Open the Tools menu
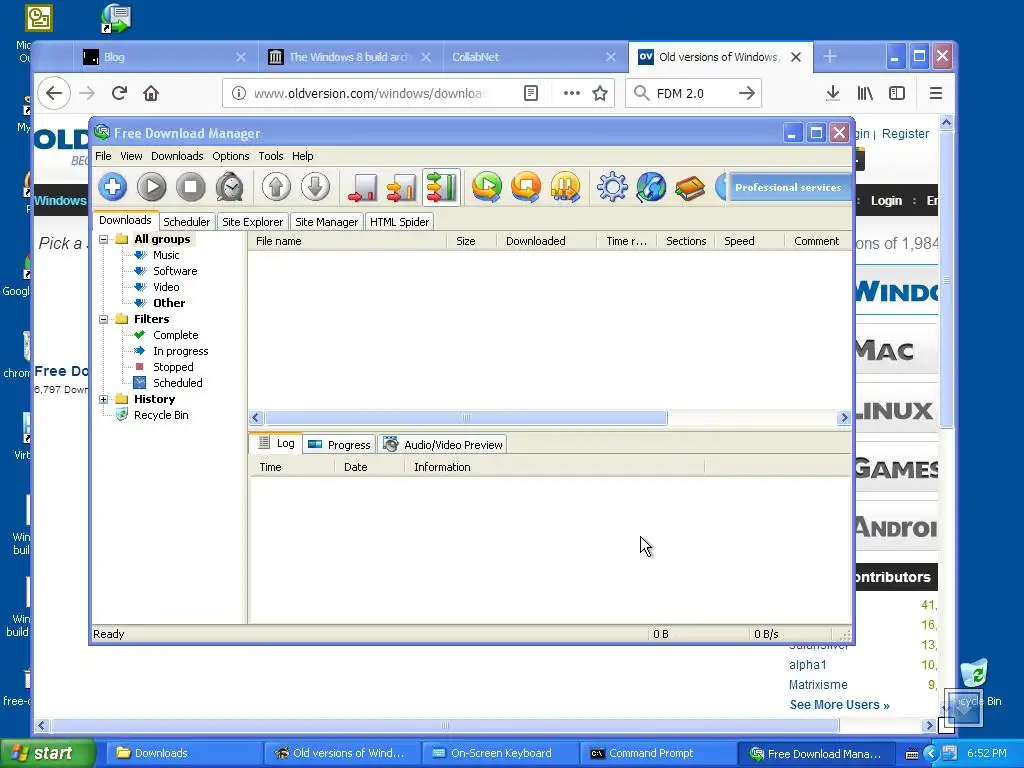 pyautogui.click(x=270, y=156)
